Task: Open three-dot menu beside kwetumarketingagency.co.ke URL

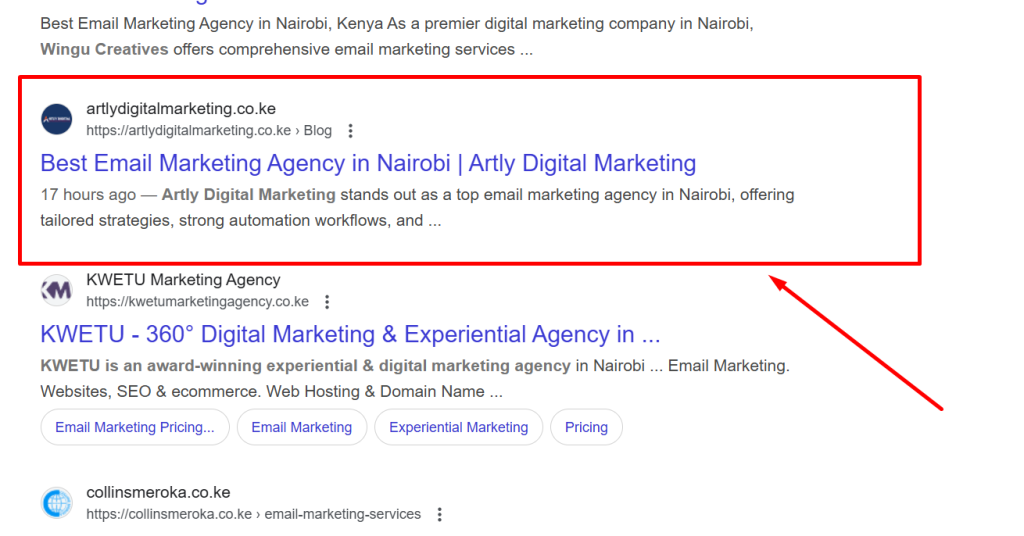Action: coord(327,302)
